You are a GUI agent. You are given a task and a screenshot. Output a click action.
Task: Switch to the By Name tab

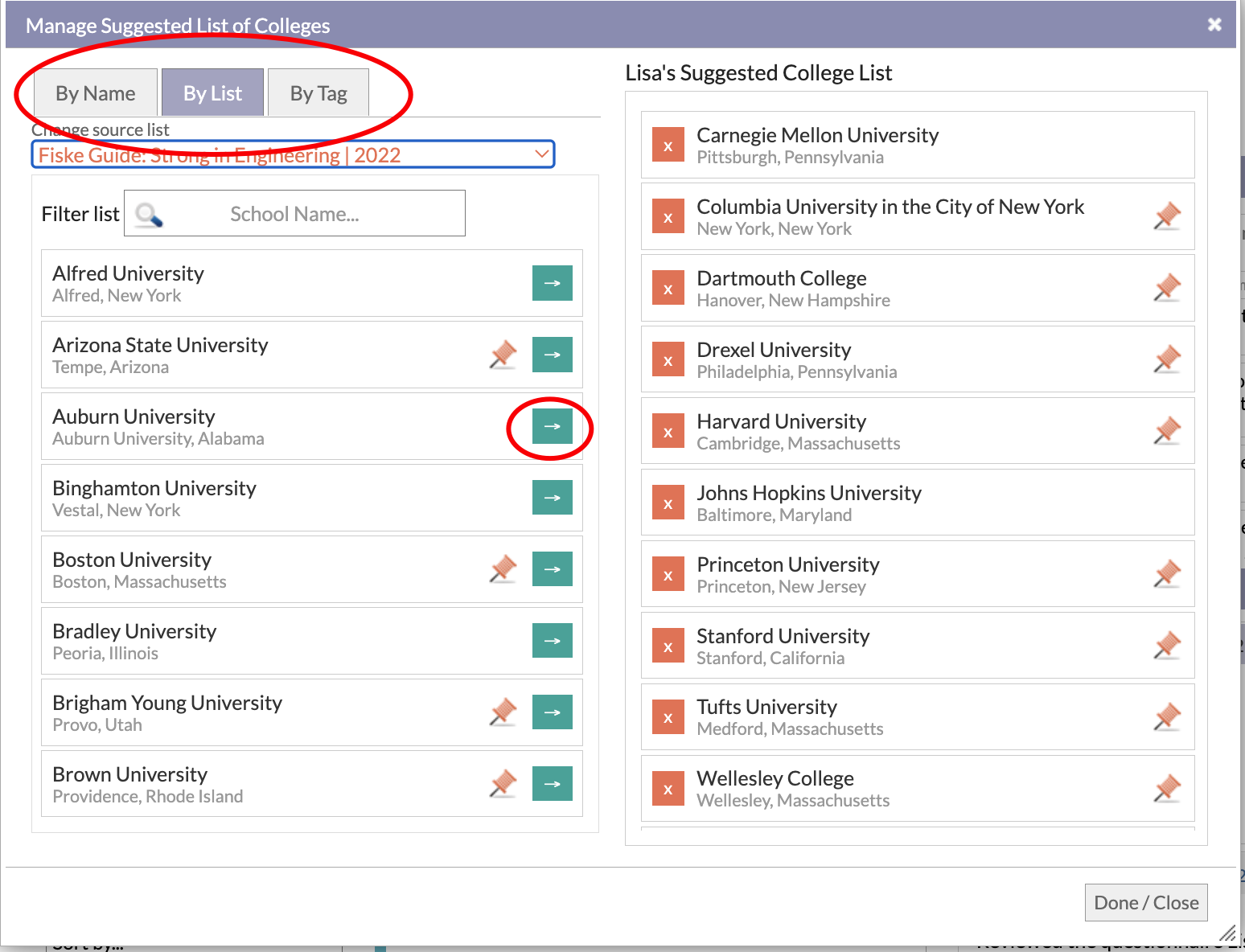pyautogui.click(x=96, y=93)
